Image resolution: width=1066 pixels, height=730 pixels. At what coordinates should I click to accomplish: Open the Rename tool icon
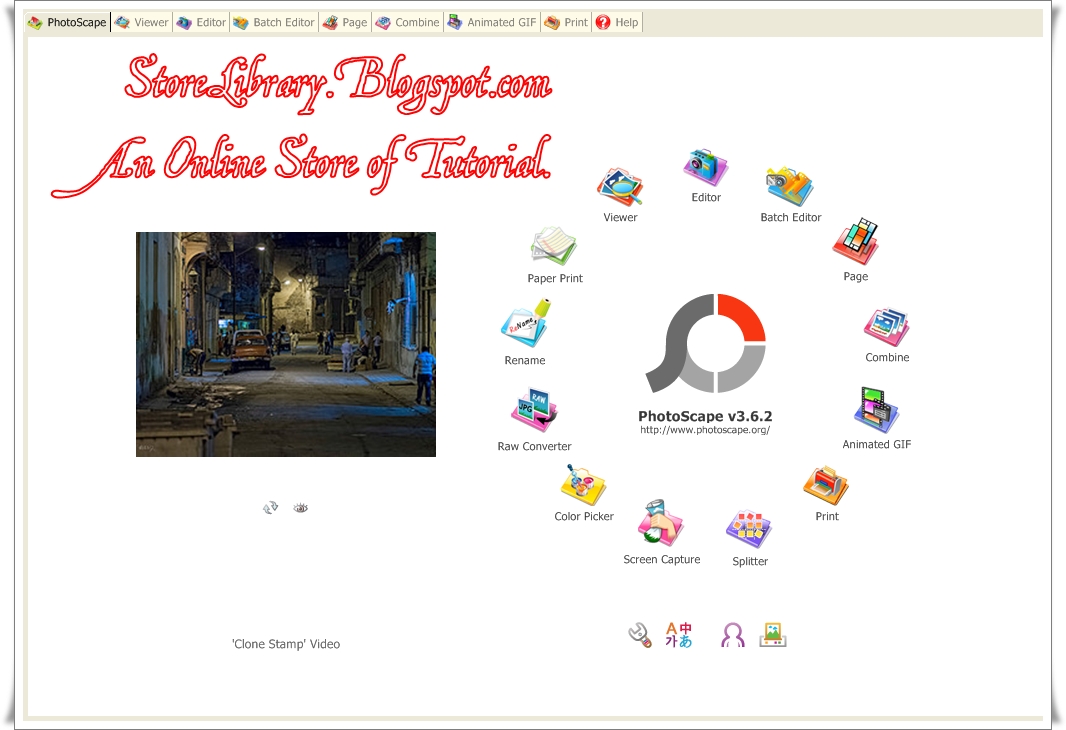pos(525,324)
